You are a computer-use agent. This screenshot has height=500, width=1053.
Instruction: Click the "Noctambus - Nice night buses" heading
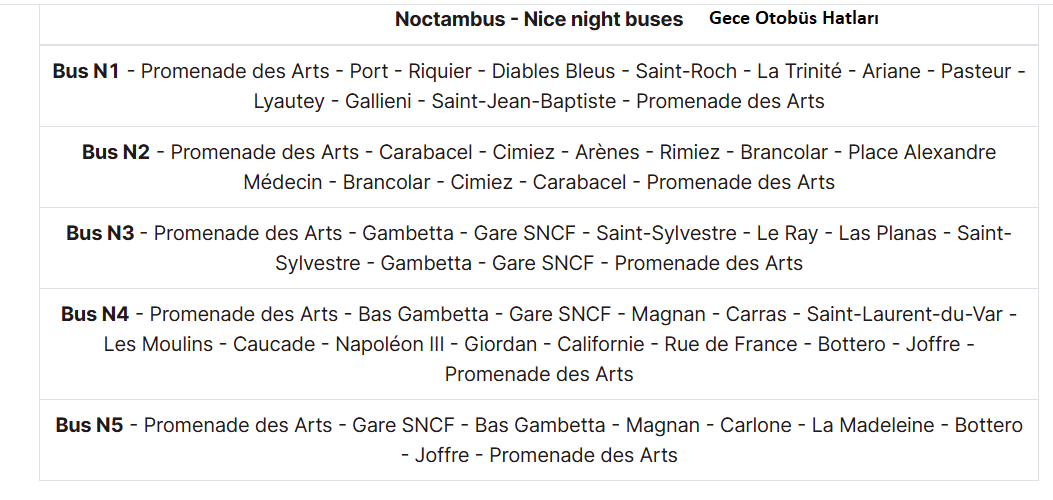[539, 19]
